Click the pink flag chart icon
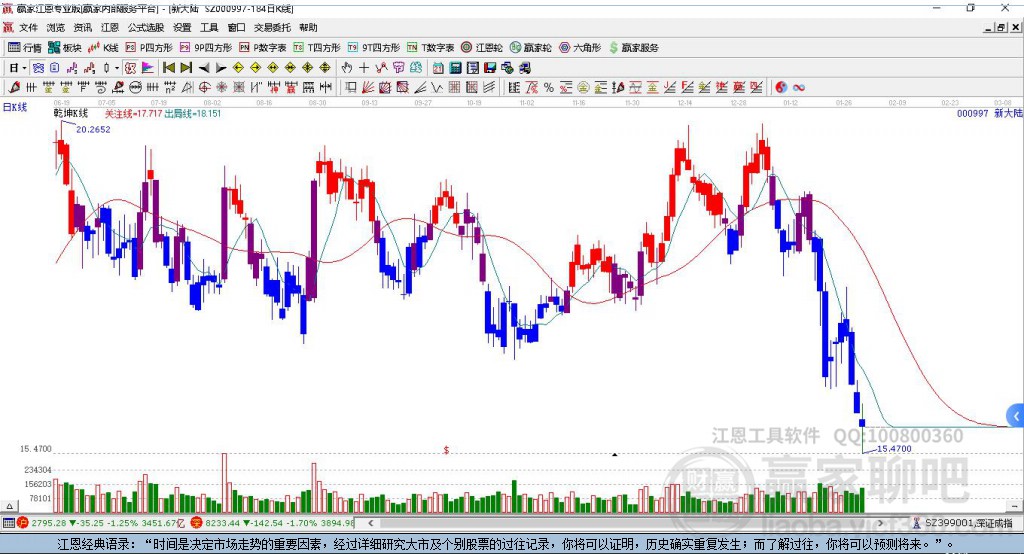The width and height of the screenshot is (1024, 554). click(148, 67)
